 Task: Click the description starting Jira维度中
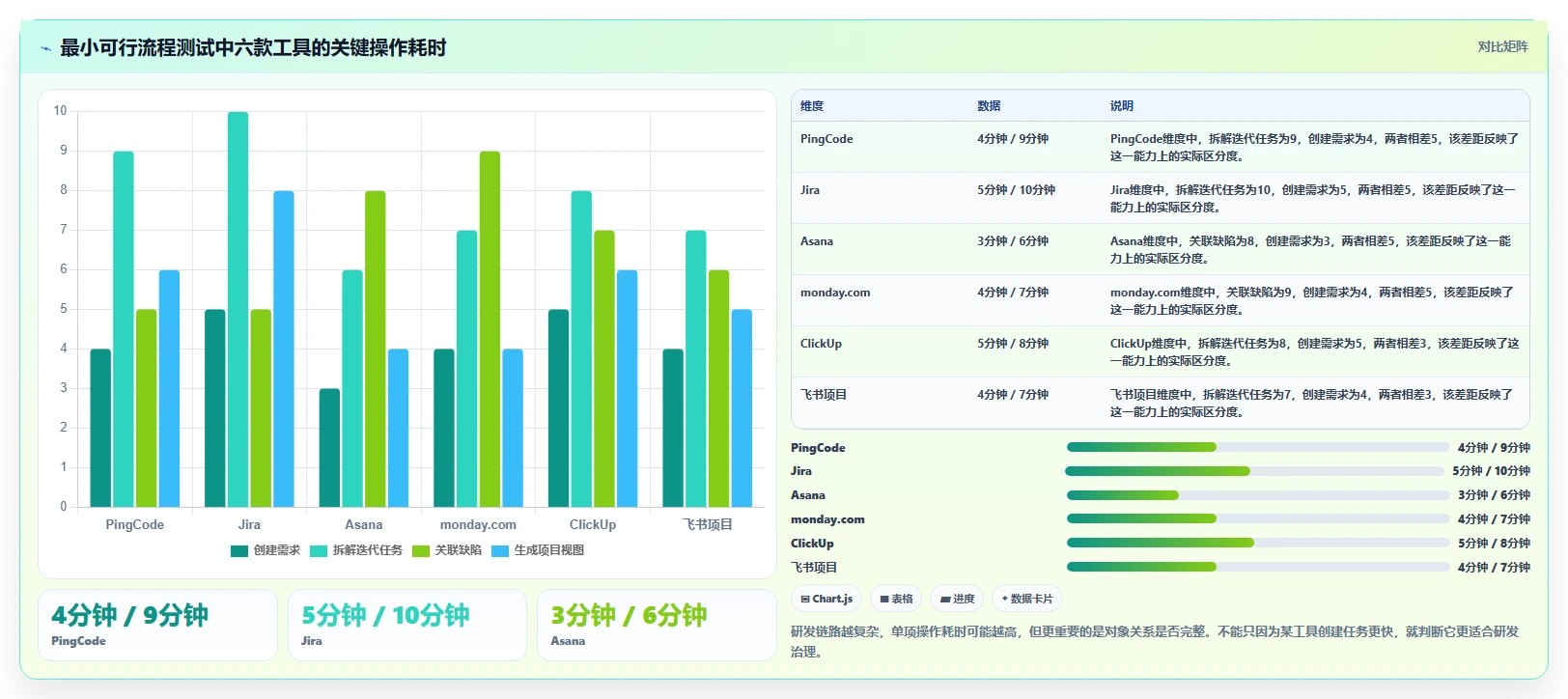[x=1313, y=199]
